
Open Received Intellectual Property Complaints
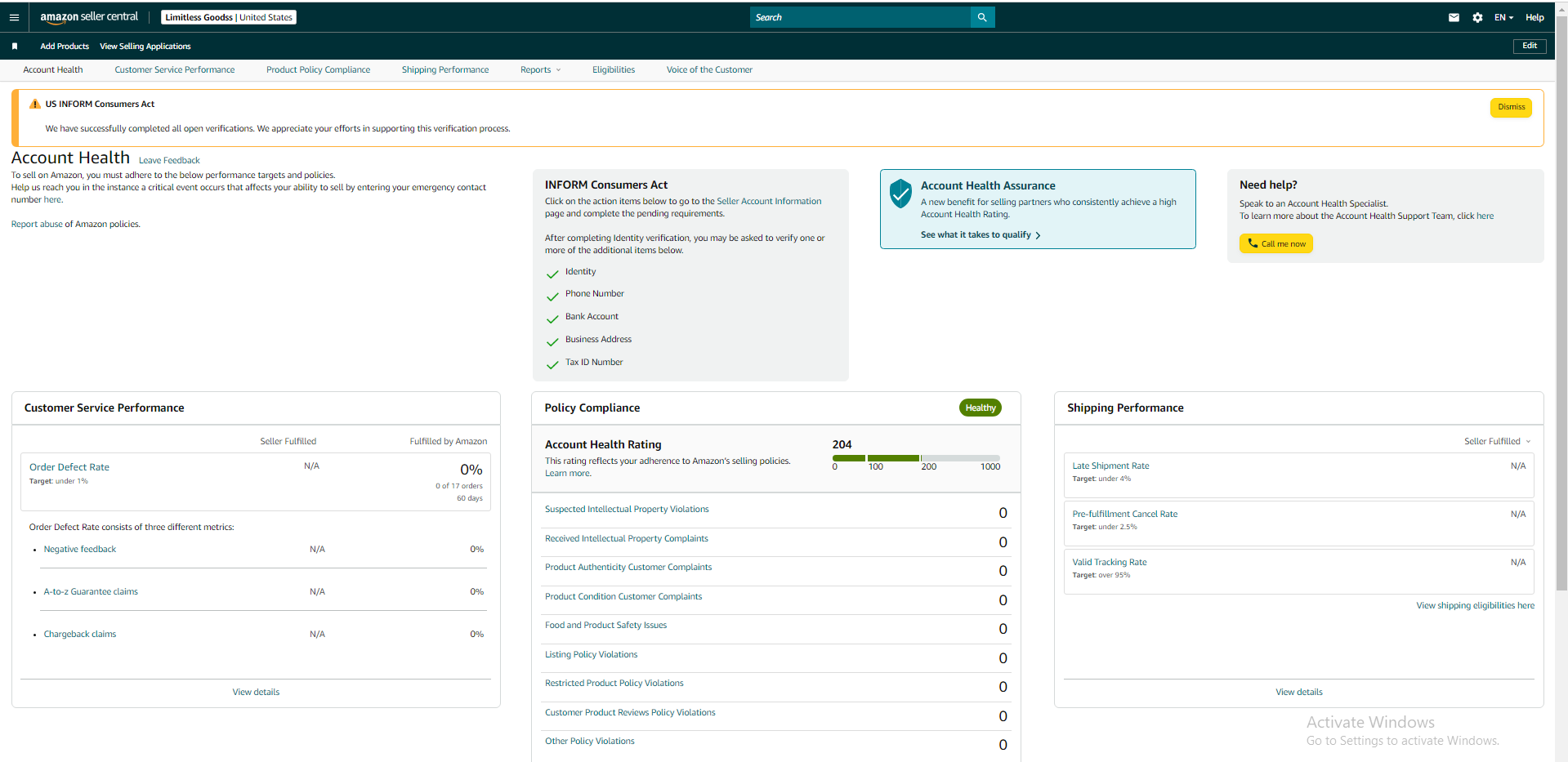[627, 539]
